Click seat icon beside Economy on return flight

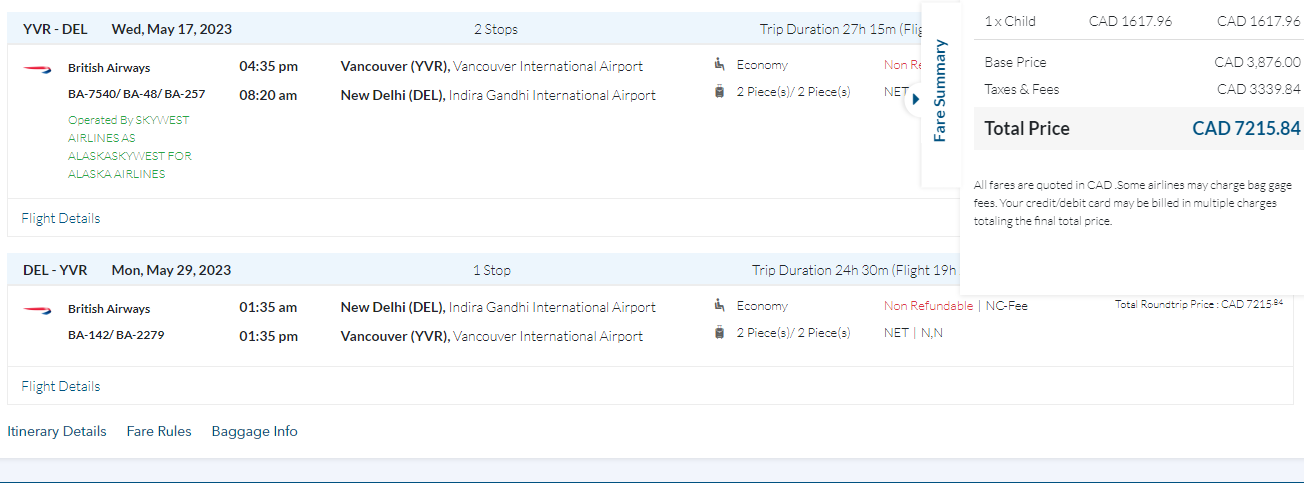(720, 306)
